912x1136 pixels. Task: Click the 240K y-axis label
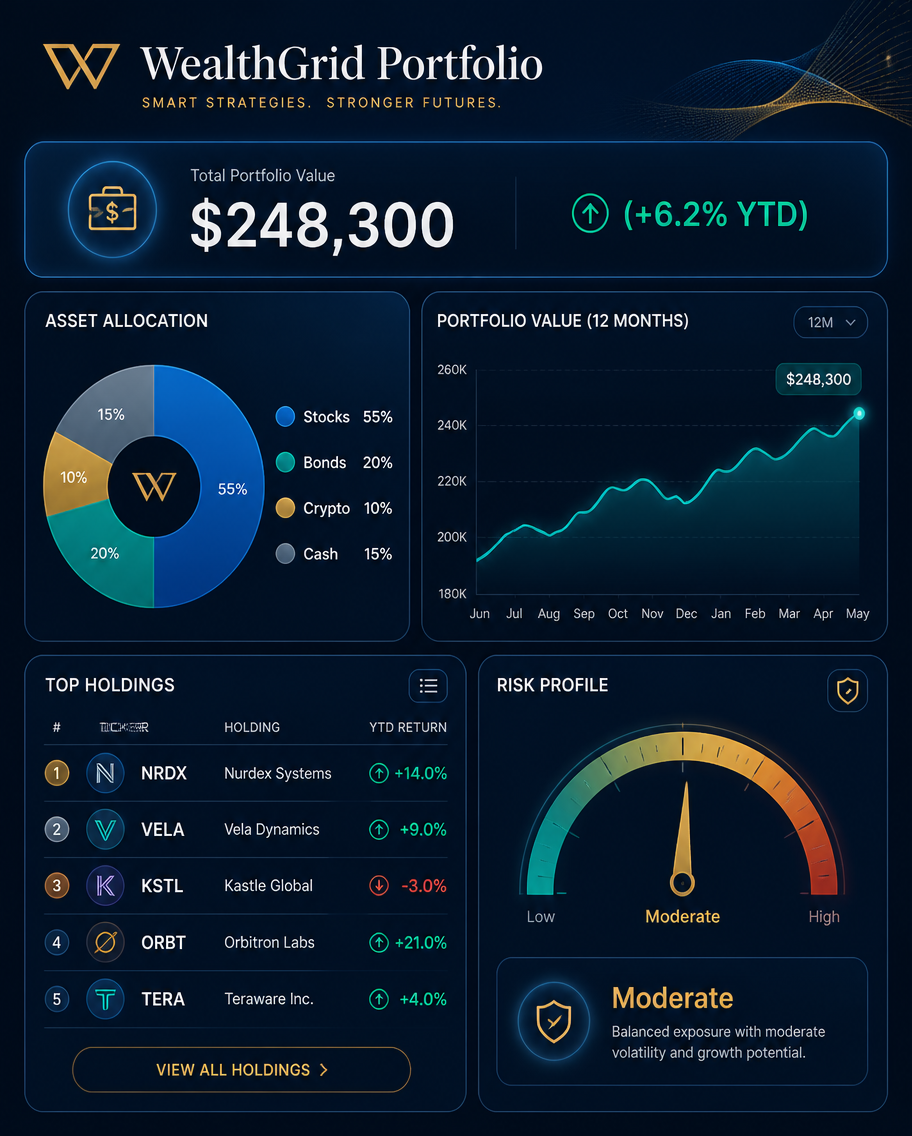click(452, 425)
